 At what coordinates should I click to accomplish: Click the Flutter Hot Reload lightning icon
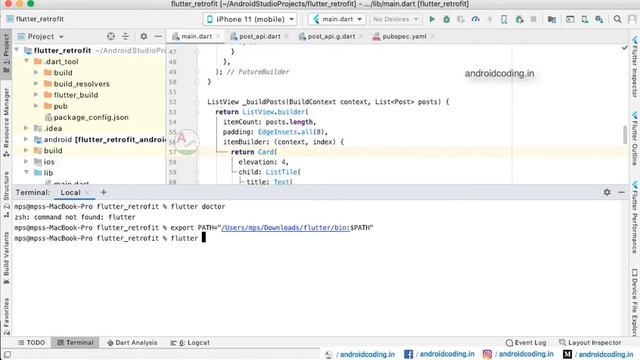point(490,19)
